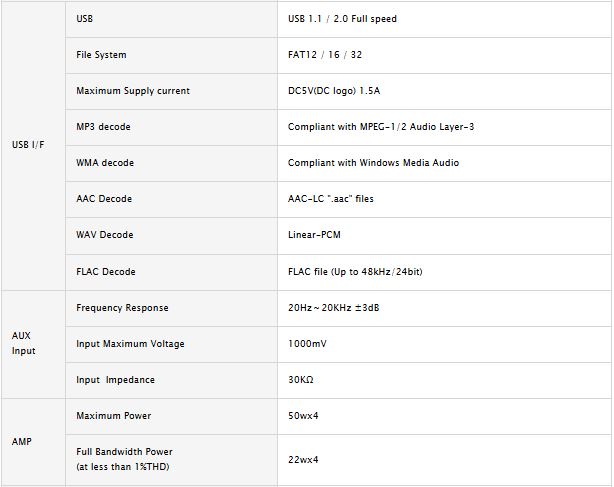Select the AAC Decode row label
The width and height of the screenshot is (614, 487).
coord(104,199)
